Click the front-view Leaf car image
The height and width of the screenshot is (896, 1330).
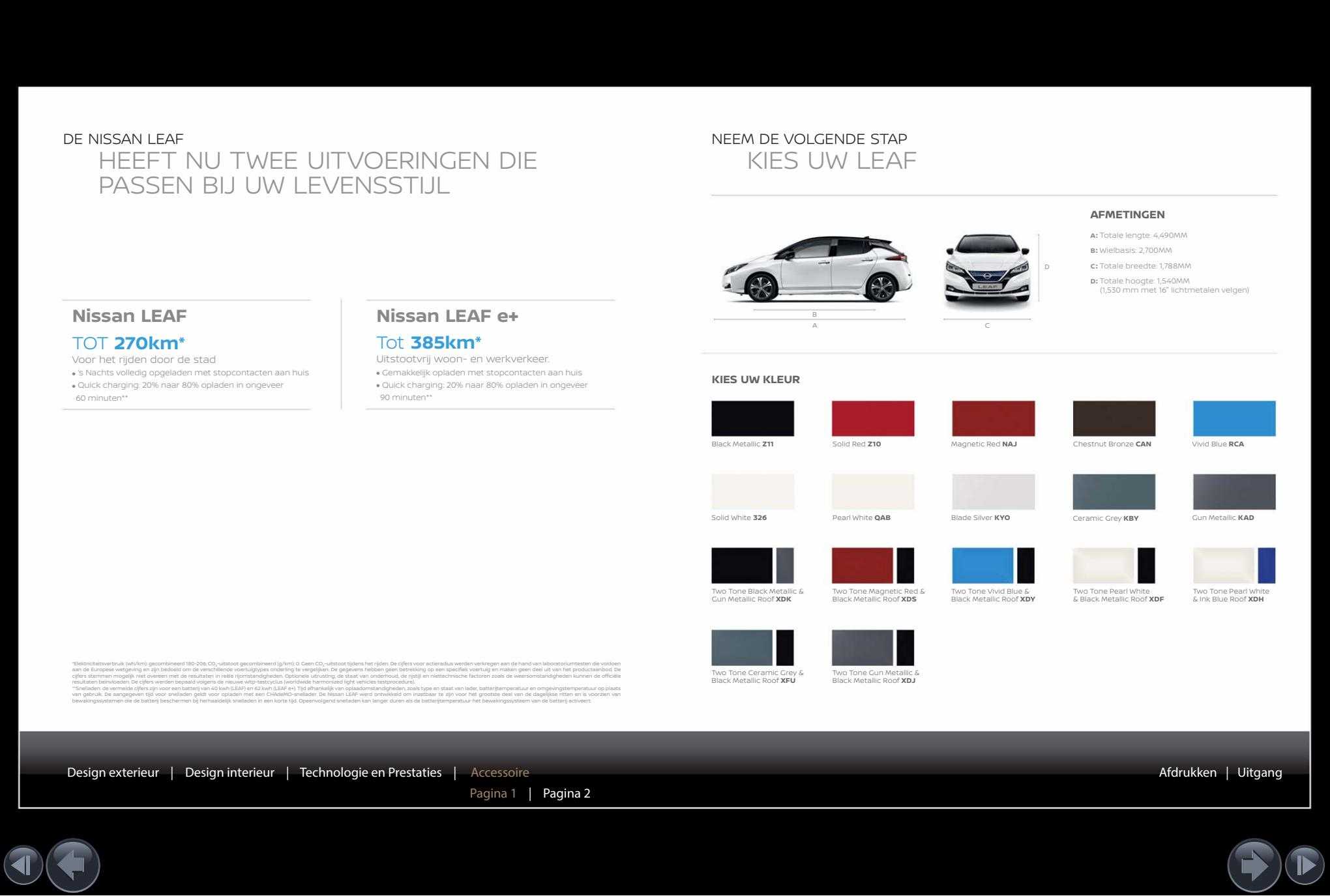[x=987, y=270]
